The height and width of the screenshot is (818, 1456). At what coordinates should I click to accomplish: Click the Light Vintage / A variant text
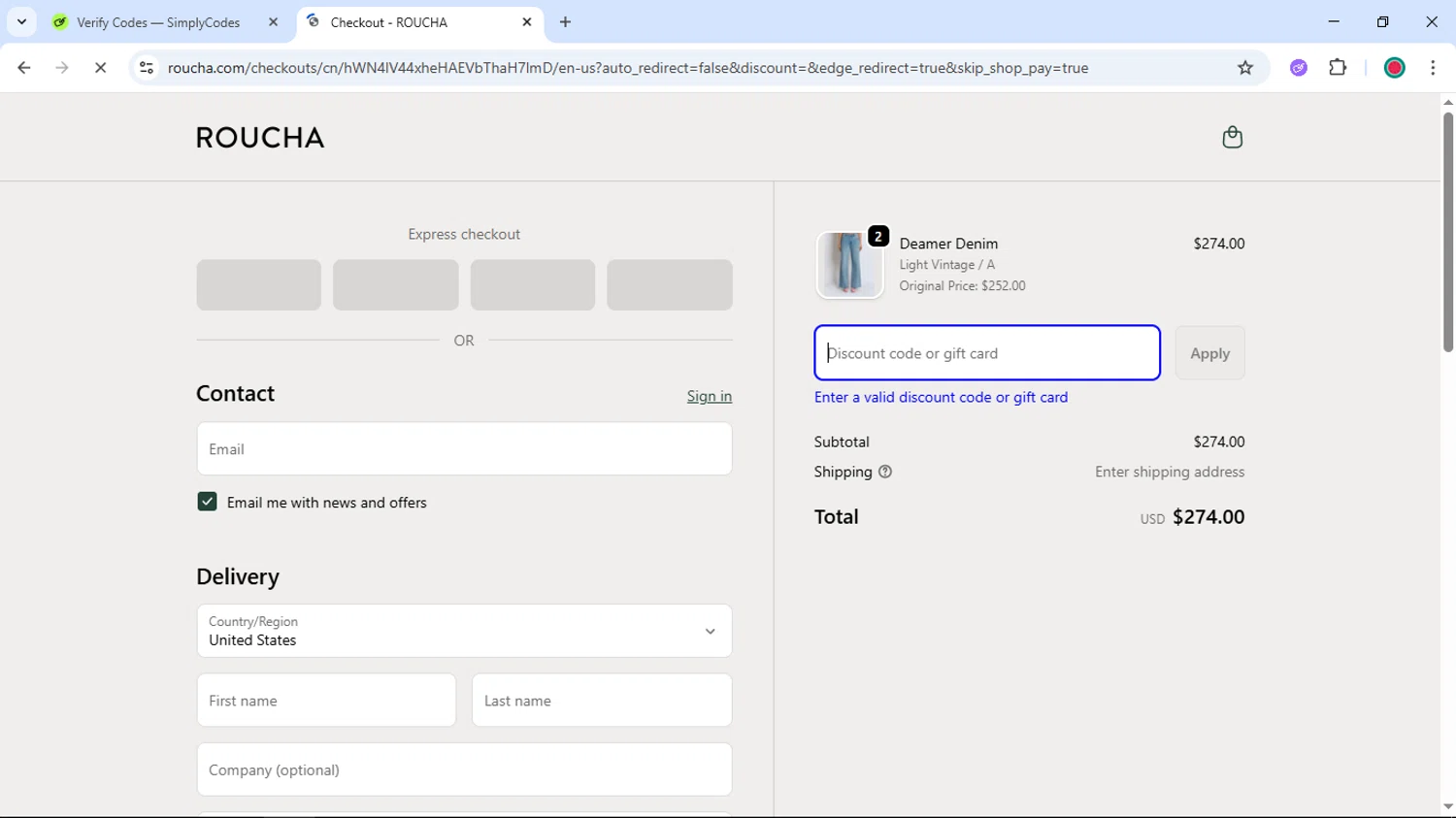[946, 265]
